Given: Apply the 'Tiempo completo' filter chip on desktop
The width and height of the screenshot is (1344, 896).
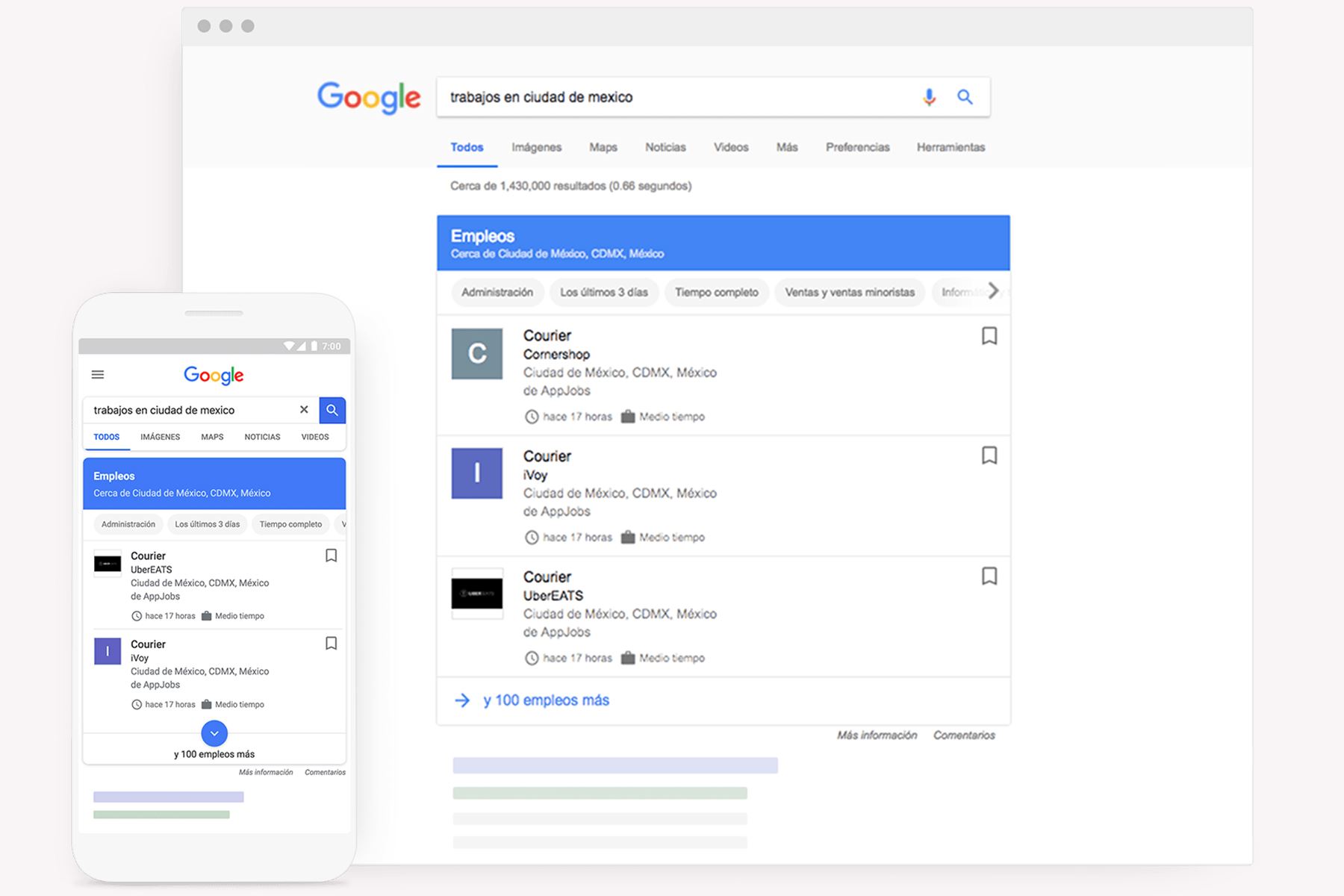Looking at the screenshot, I should pos(716,292).
